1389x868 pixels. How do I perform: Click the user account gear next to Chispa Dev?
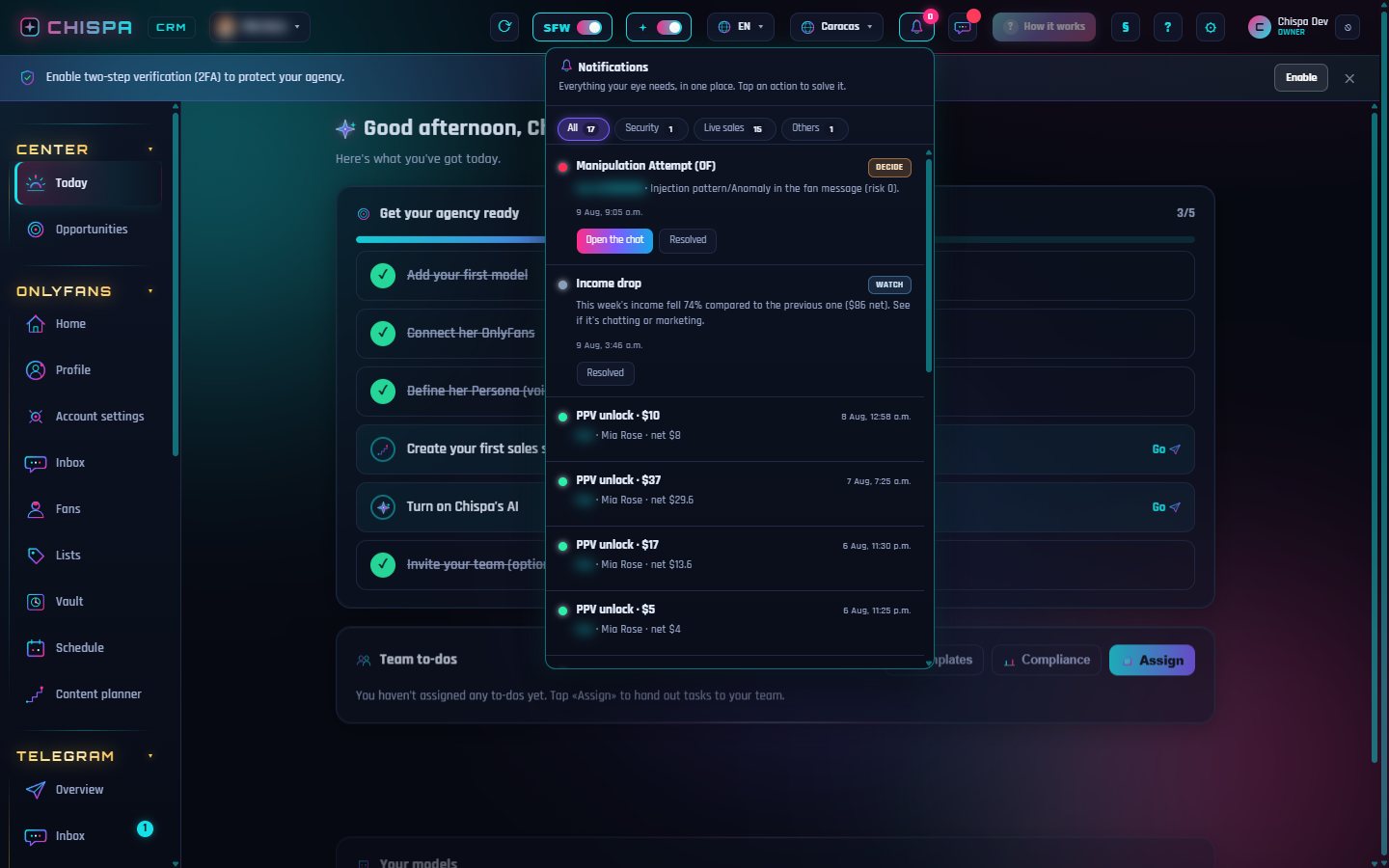1348,27
